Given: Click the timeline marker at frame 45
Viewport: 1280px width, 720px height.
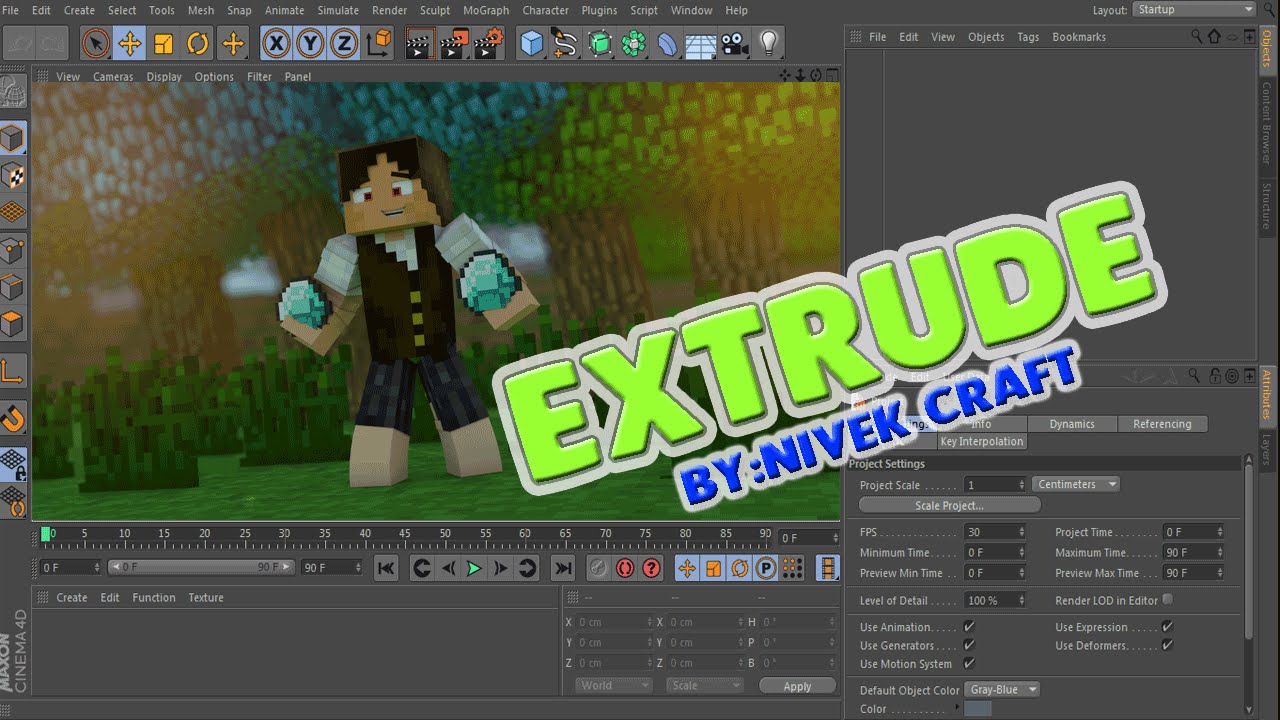Looking at the screenshot, I should 405,533.
